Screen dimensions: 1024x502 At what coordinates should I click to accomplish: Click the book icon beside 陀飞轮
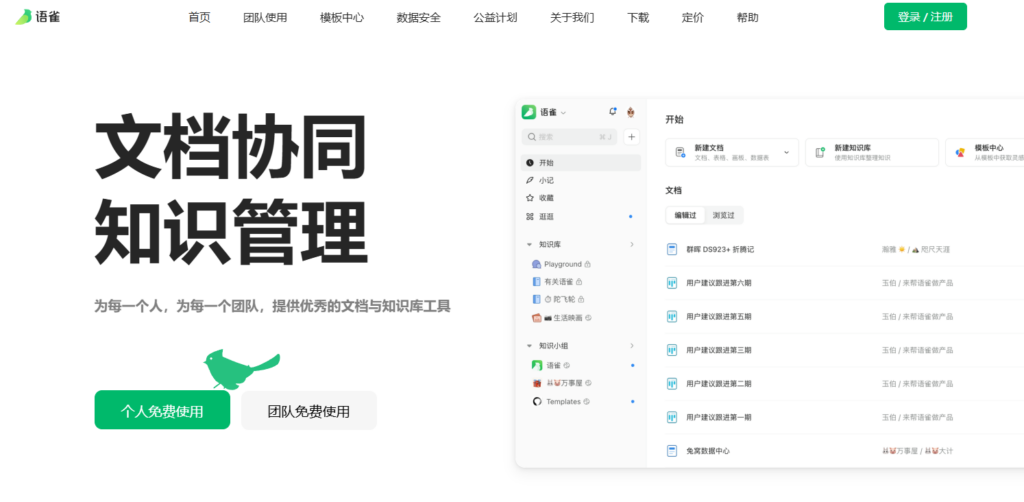click(536, 300)
